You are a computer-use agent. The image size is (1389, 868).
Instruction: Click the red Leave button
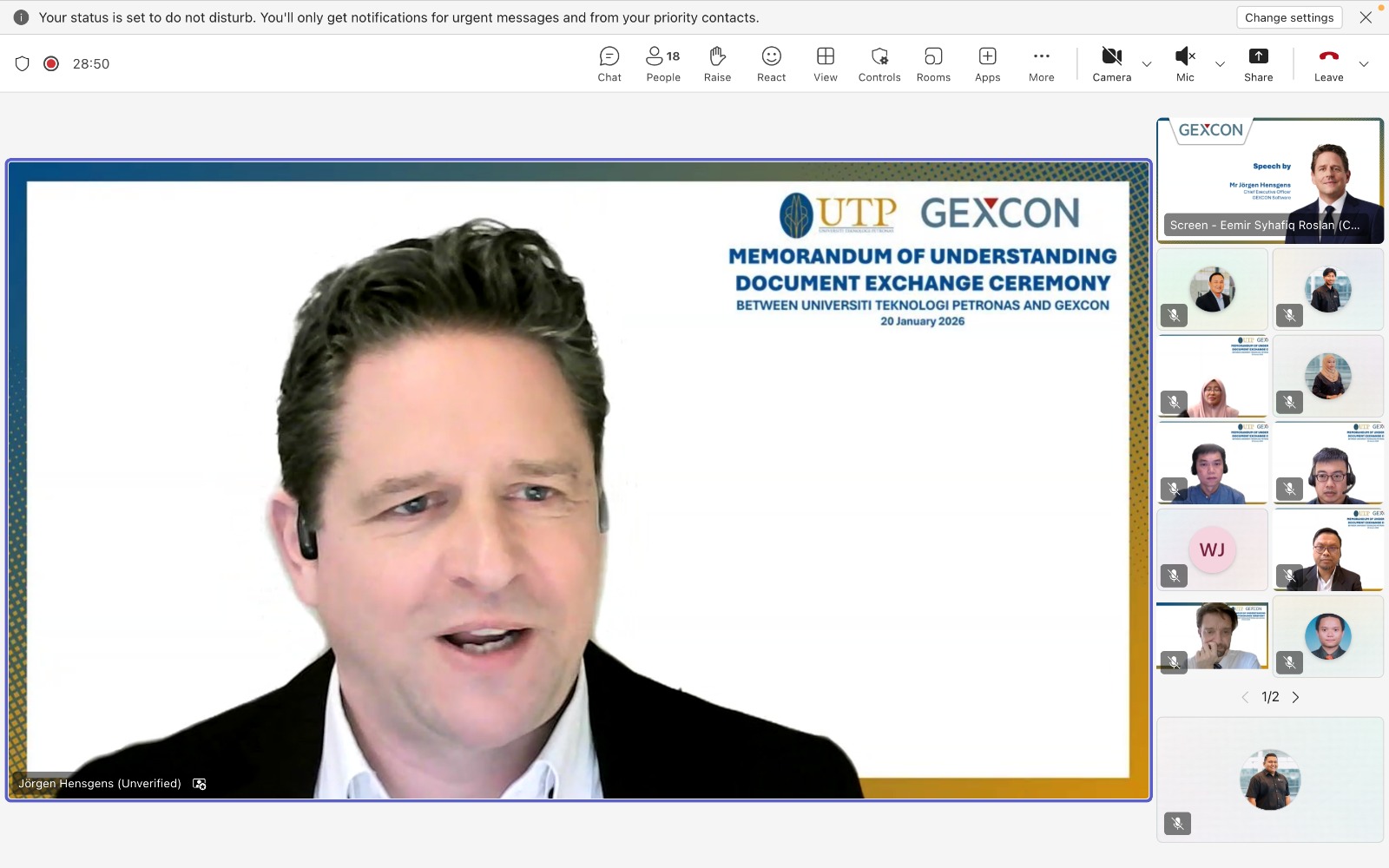(x=1328, y=64)
